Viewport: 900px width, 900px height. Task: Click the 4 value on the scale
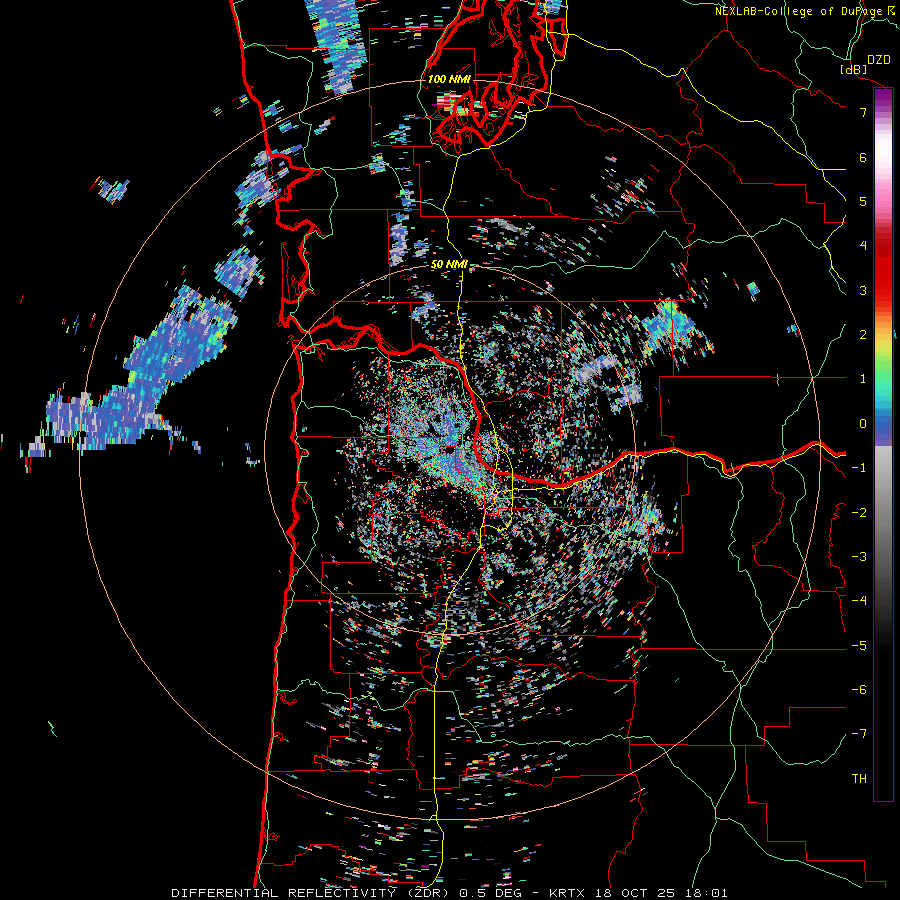coord(863,246)
